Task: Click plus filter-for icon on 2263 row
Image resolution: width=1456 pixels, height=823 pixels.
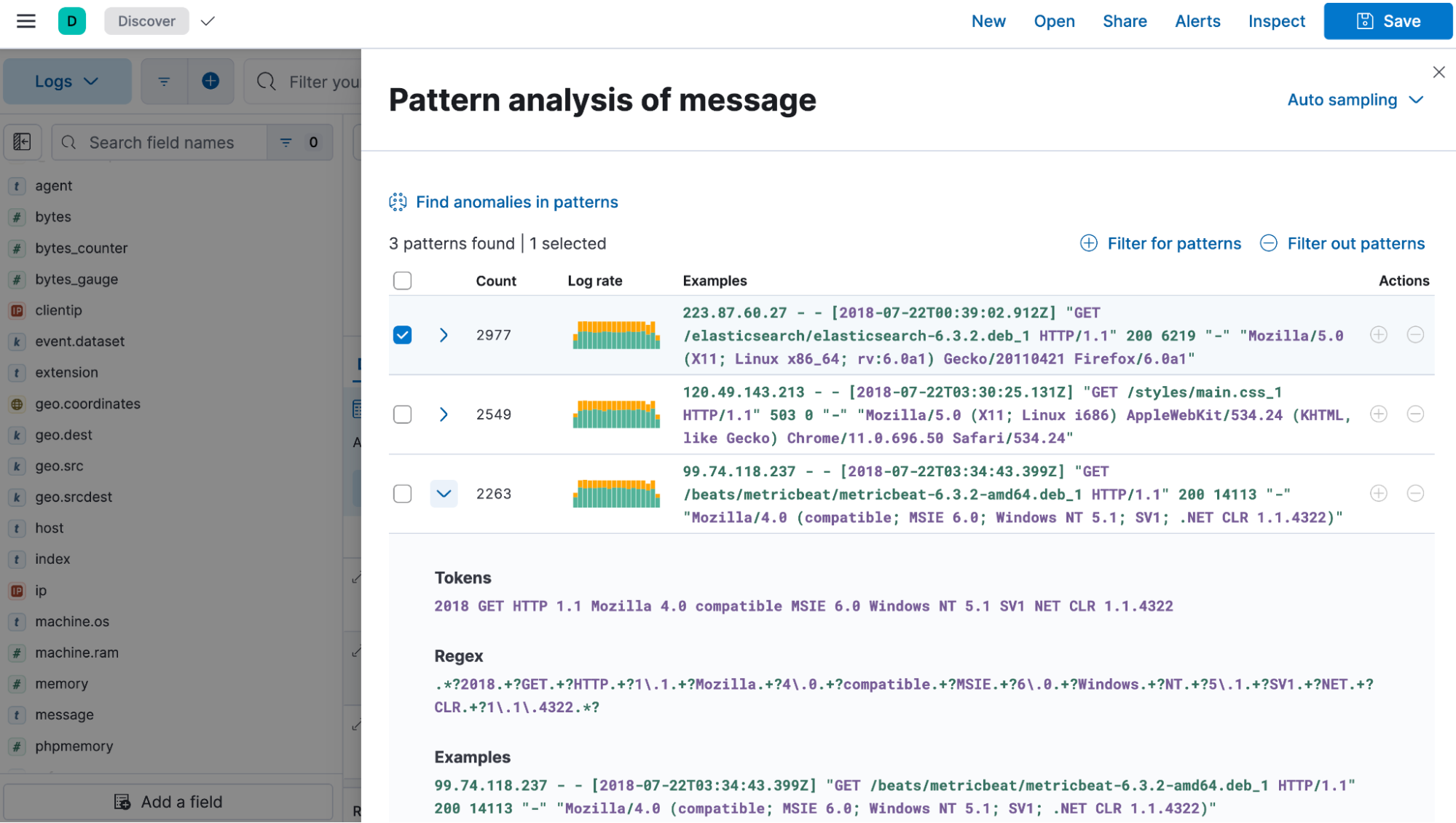Action: tap(1379, 493)
